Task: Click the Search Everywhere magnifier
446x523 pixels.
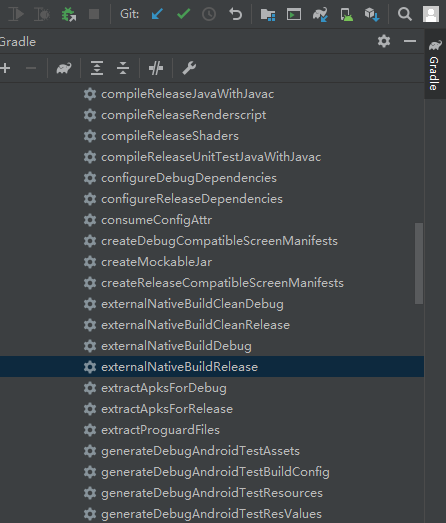Action: coord(405,14)
